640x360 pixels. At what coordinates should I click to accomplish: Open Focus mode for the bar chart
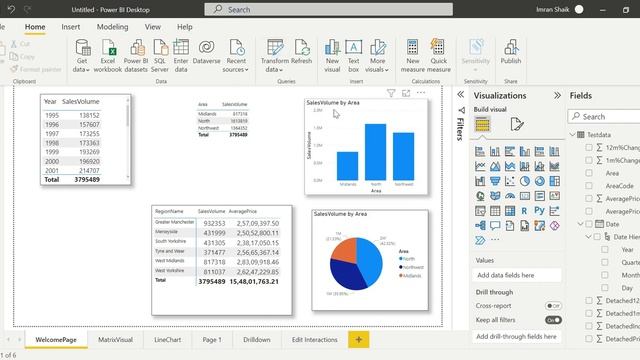click(406, 93)
